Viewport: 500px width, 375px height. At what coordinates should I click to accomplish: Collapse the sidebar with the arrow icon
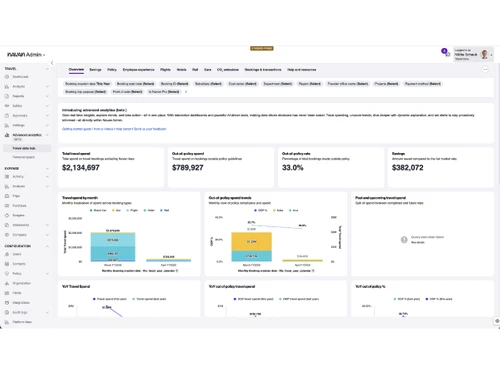[52, 63]
